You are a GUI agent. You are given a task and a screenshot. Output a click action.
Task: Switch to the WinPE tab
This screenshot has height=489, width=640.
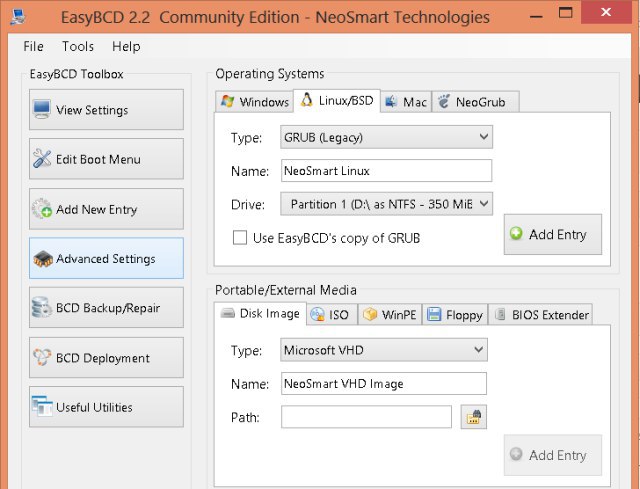[390, 314]
